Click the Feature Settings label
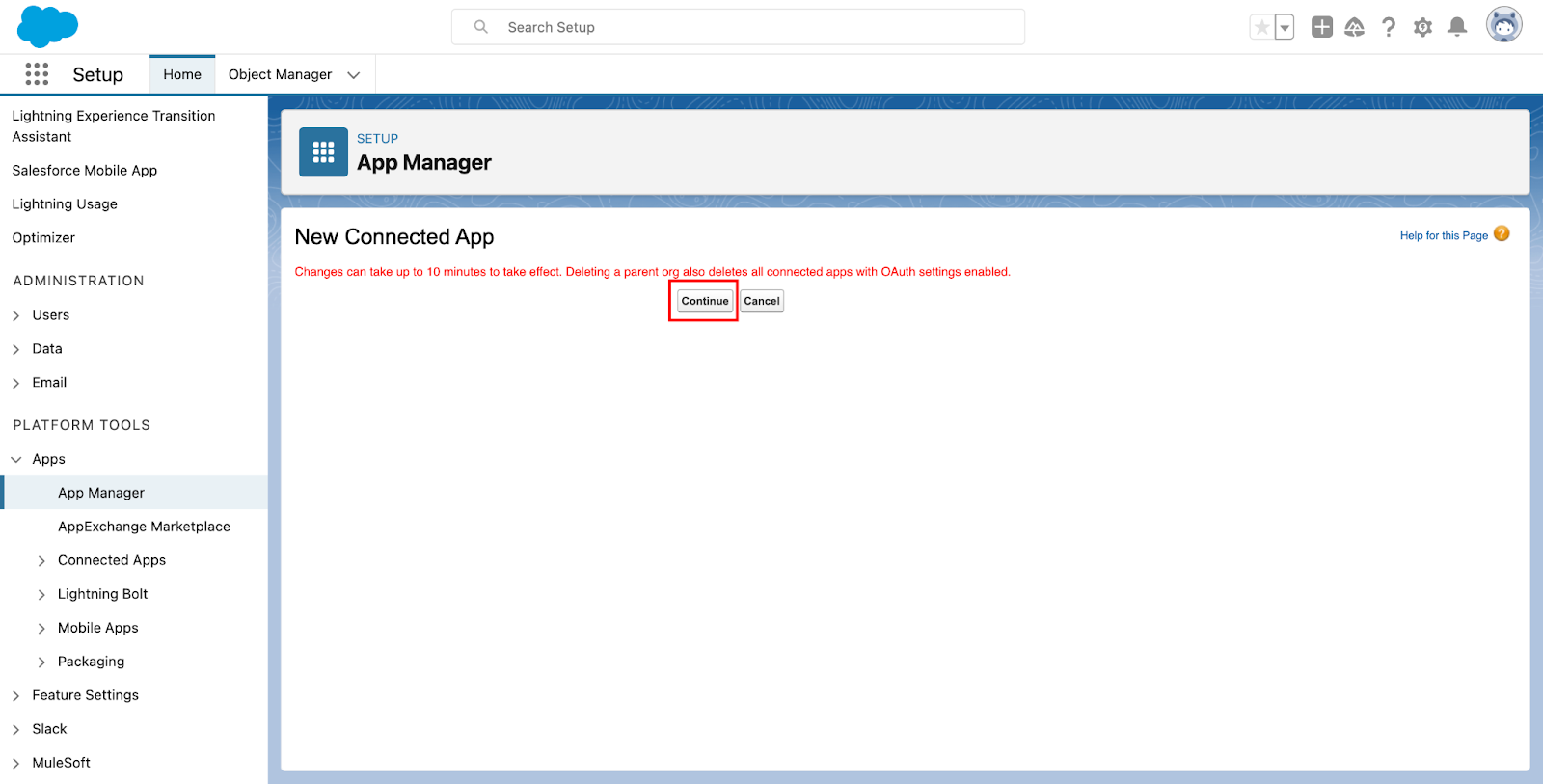This screenshot has width=1543, height=784. tap(85, 695)
